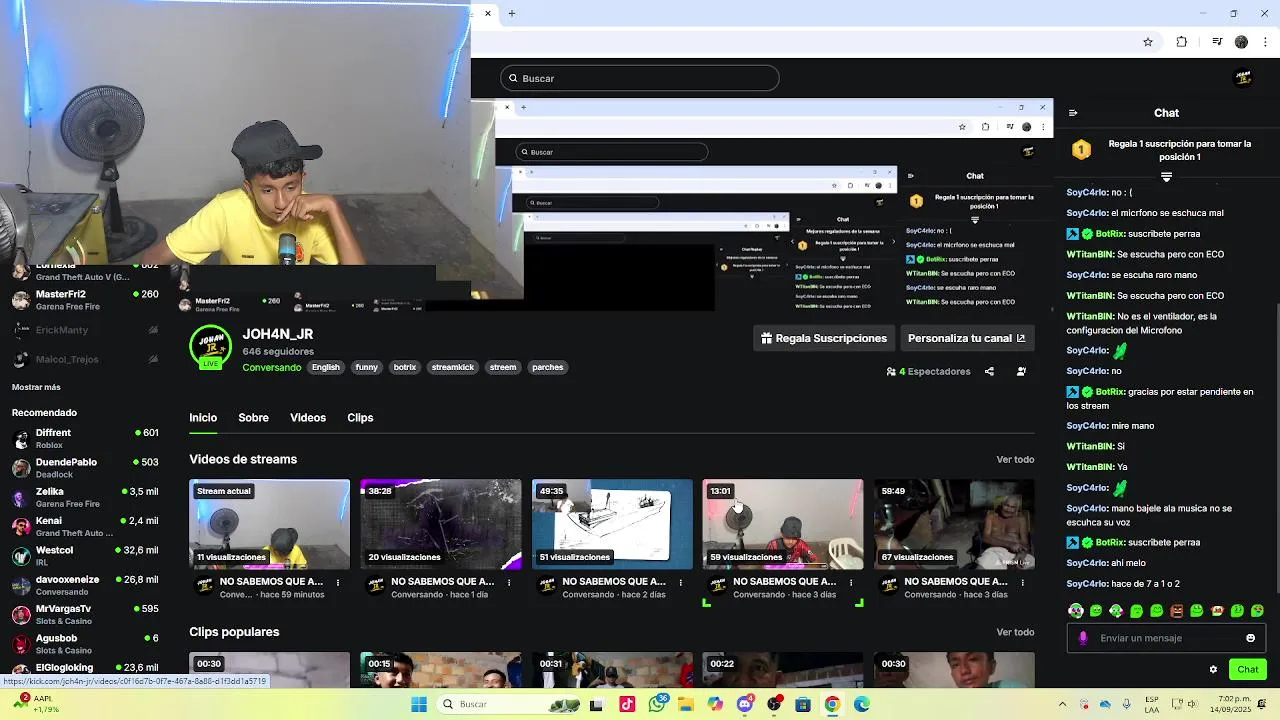Screen dimensions: 1280x720
Task: Open the 49:35 stream video thumbnail
Action: coord(612,524)
